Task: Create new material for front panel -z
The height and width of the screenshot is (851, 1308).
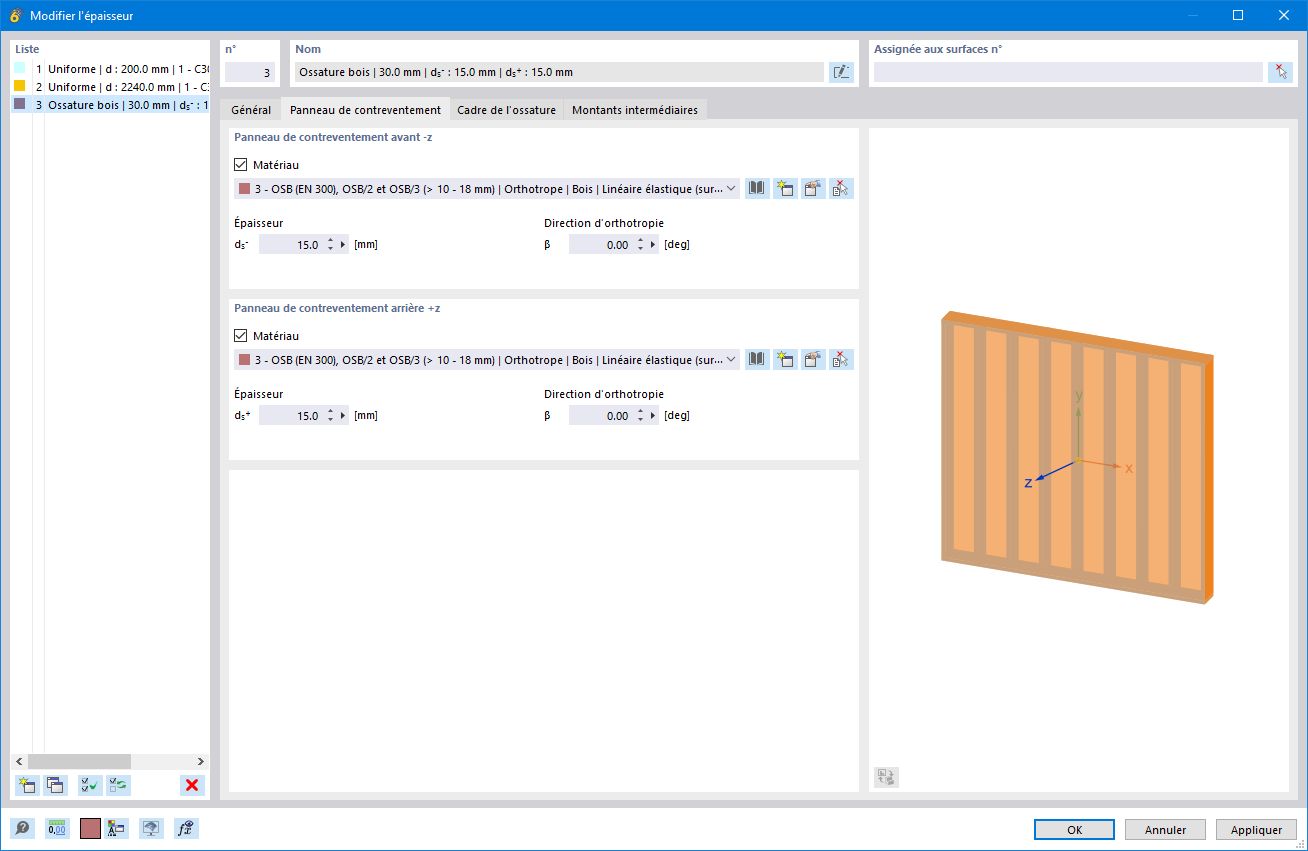Action: click(785, 188)
